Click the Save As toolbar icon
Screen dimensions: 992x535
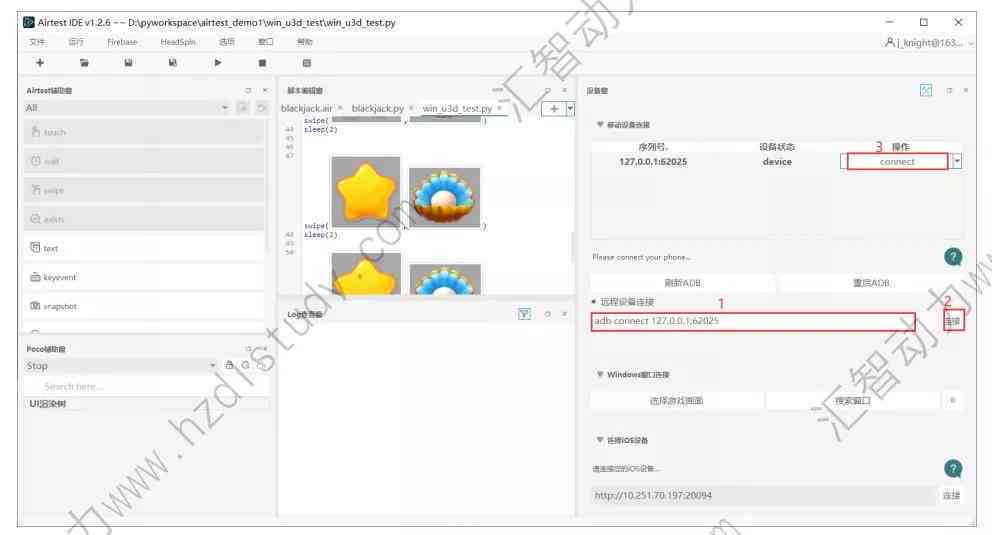[173, 63]
